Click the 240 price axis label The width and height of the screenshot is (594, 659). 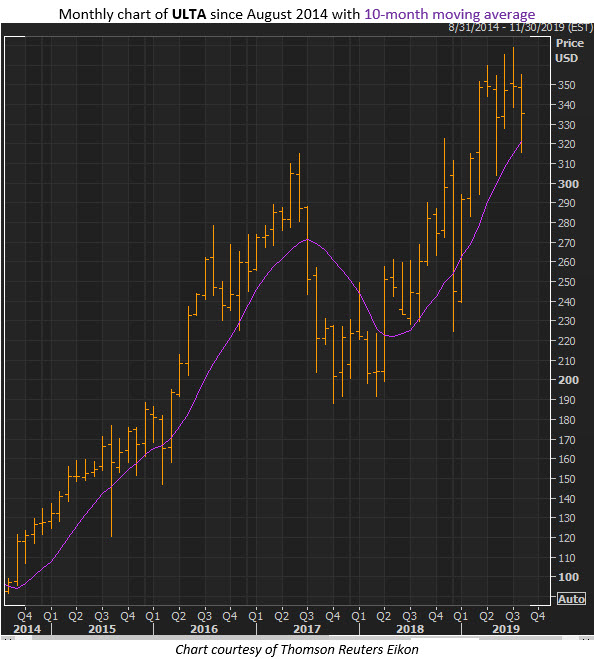(566, 302)
